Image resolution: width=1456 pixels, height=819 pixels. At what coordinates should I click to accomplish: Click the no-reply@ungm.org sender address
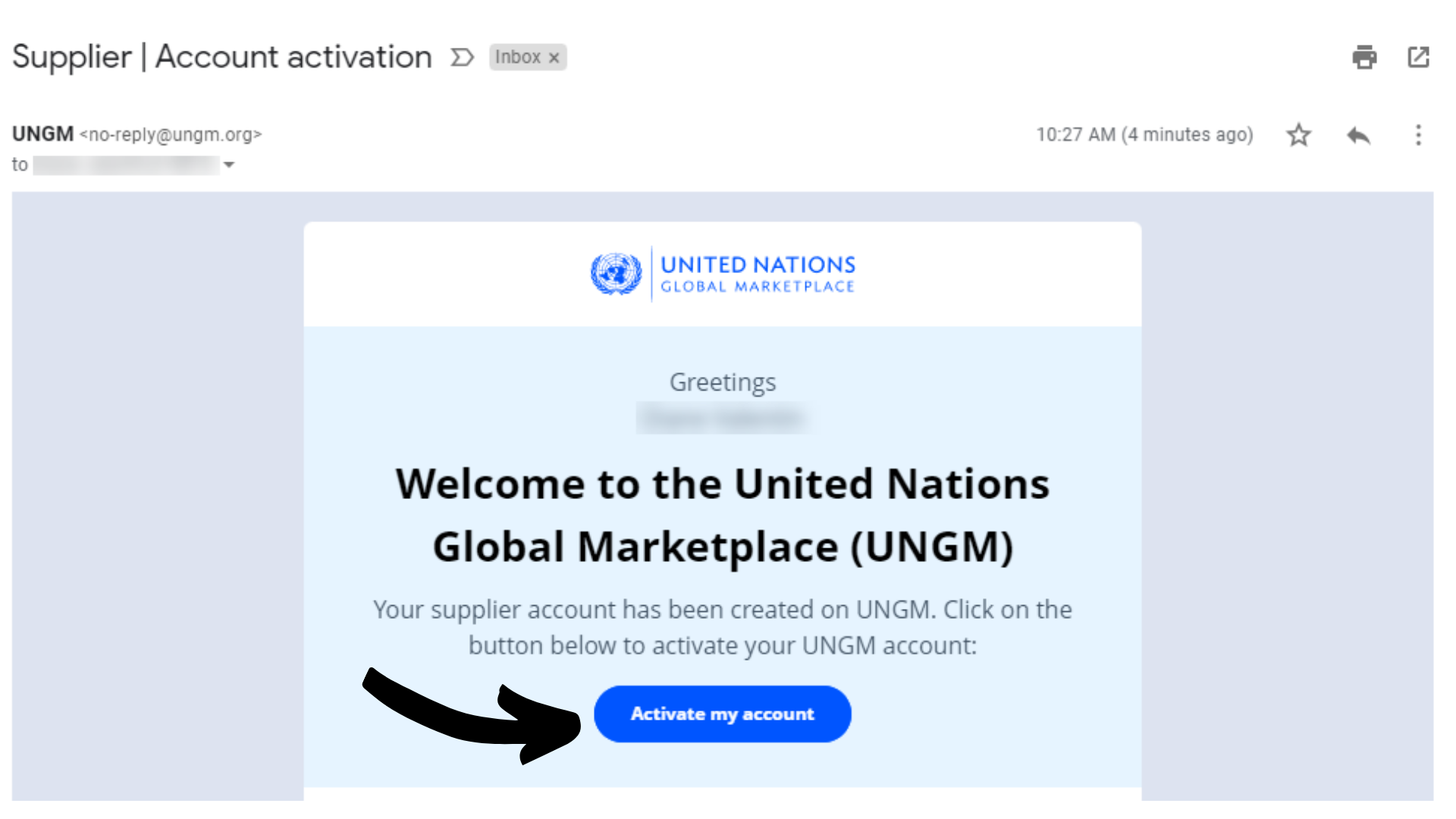tap(171, 135)
